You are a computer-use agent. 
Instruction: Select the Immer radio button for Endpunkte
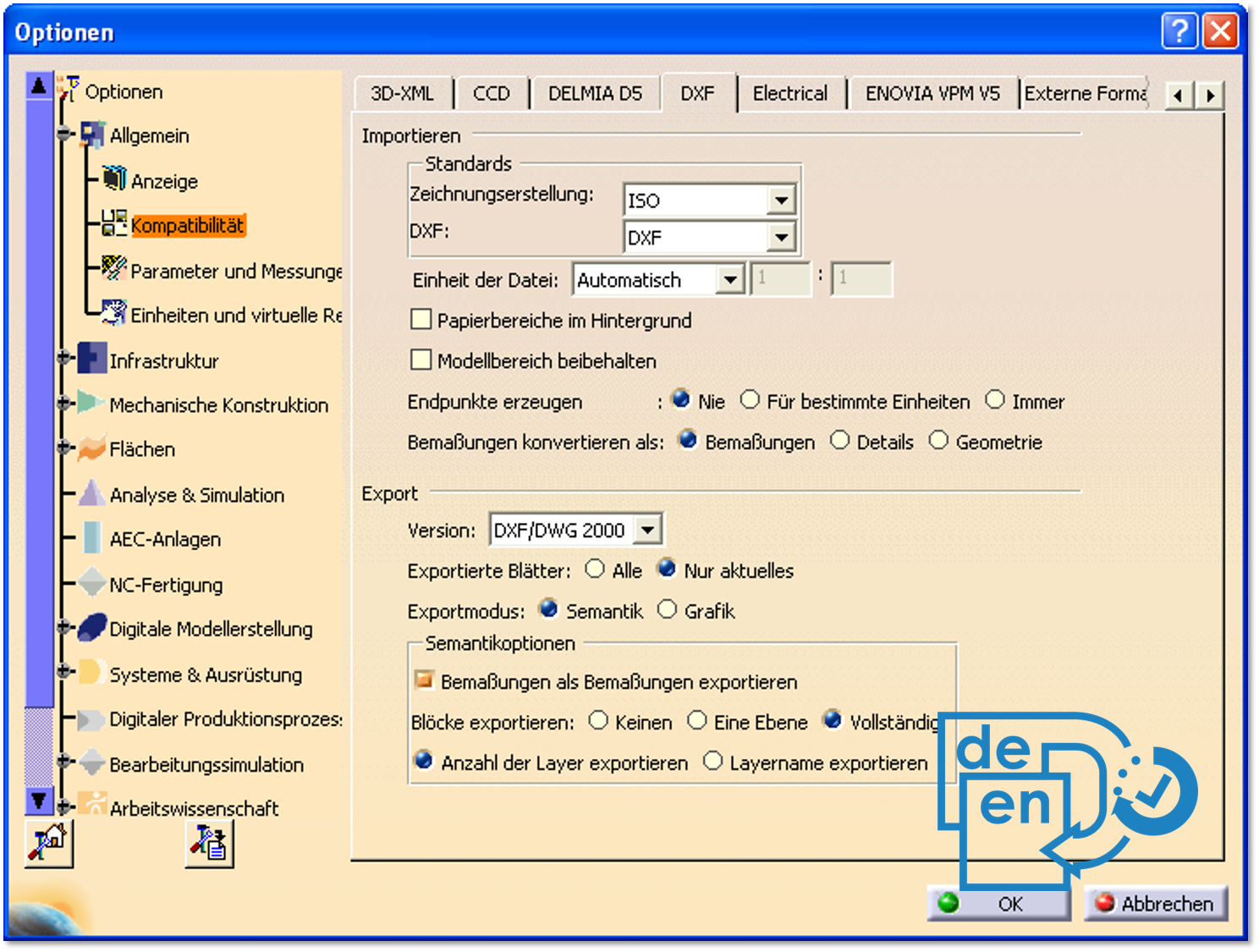(x=995, y=400)
